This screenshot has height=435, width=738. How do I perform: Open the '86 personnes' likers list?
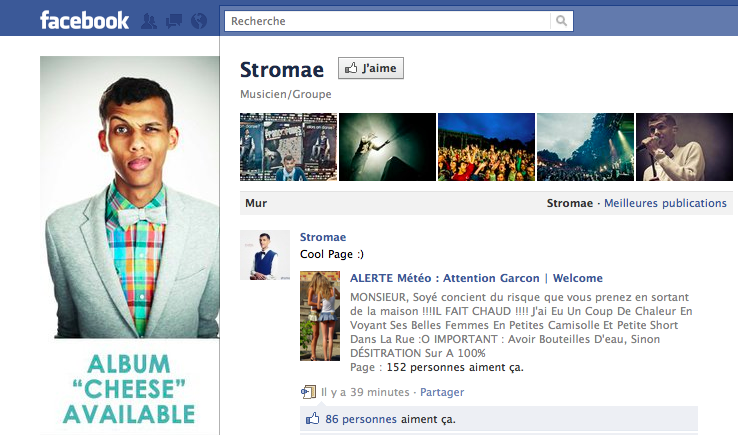(361, 419)
